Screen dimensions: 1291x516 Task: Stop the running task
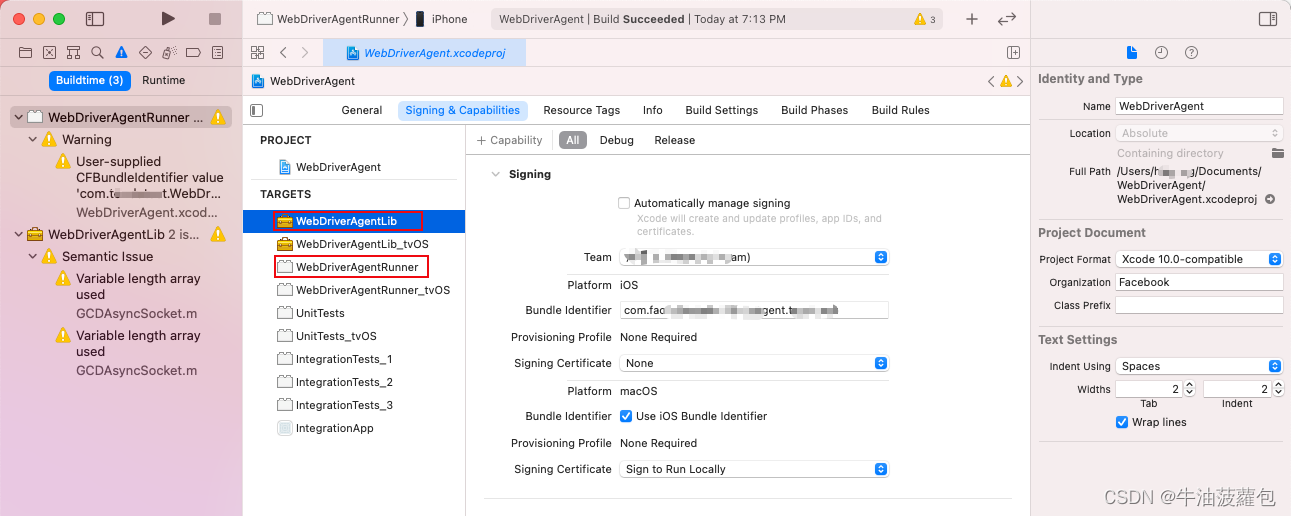click(x=214, y=19)
